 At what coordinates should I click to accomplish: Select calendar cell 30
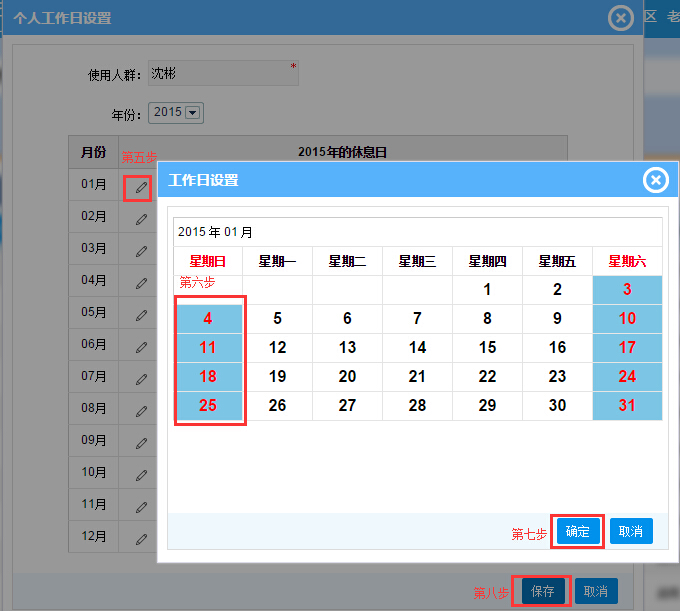click(x=557, y=406)
